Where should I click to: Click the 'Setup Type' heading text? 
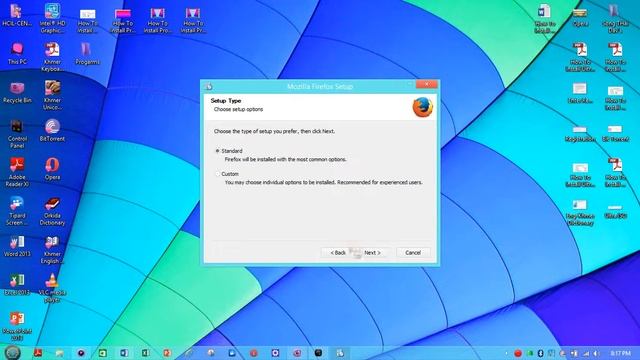point(226,100)
